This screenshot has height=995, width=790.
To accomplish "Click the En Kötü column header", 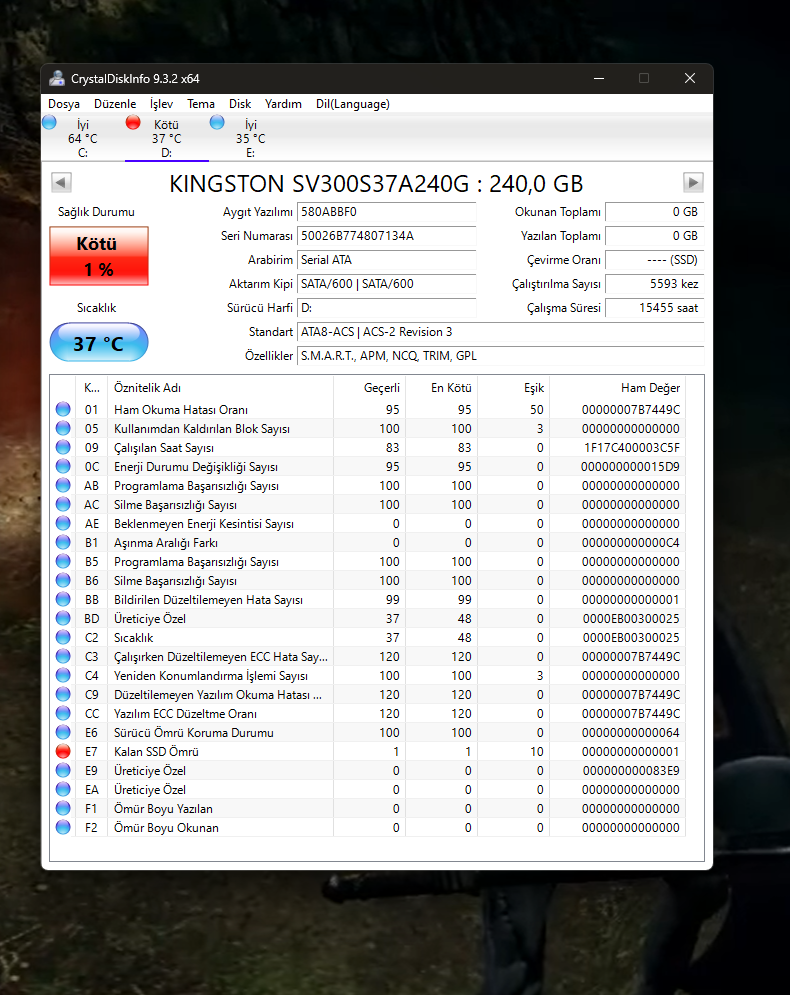I will pyautogui.click(x=442, y=388).
